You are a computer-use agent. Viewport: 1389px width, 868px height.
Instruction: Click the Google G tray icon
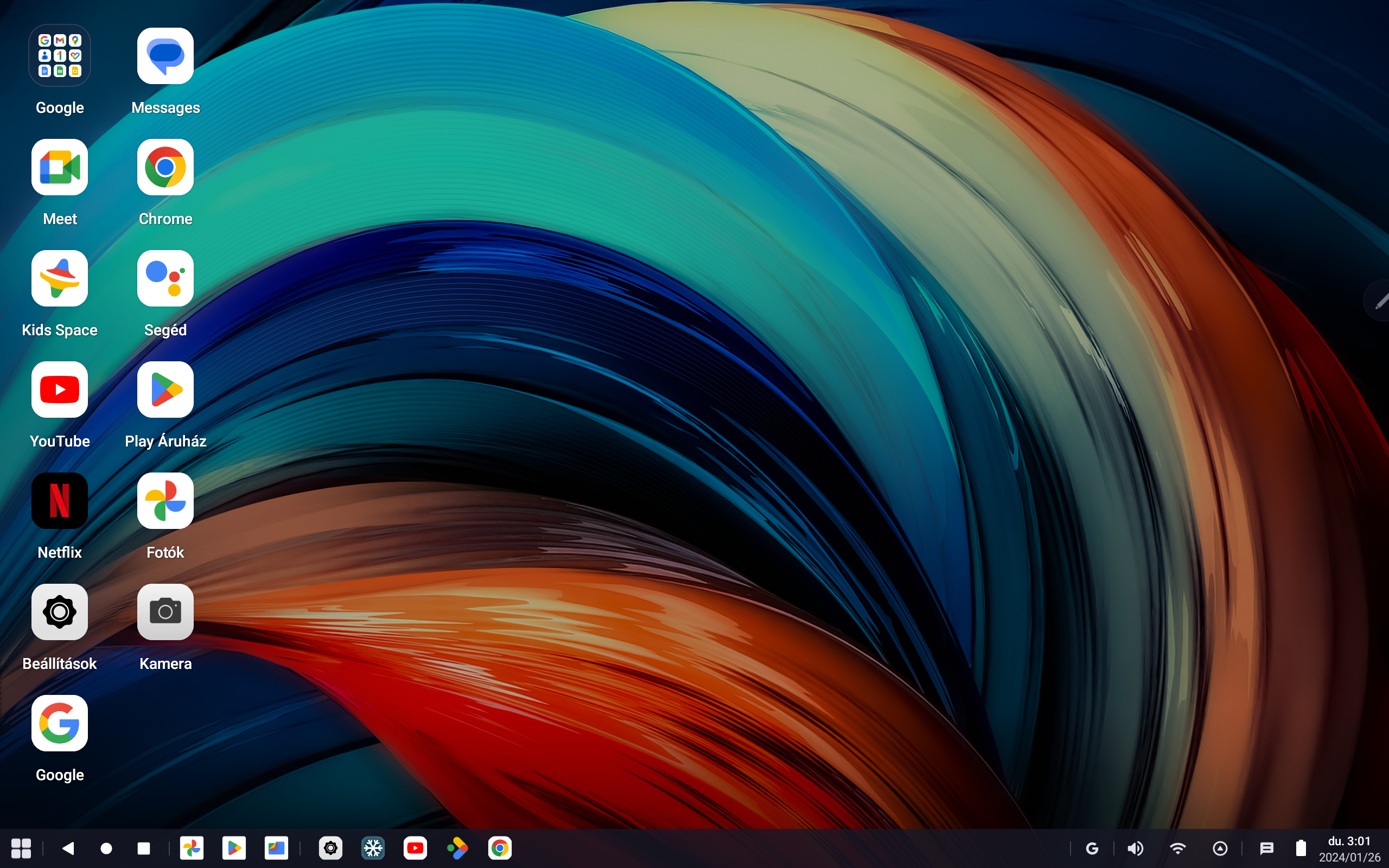[1092, 848]
